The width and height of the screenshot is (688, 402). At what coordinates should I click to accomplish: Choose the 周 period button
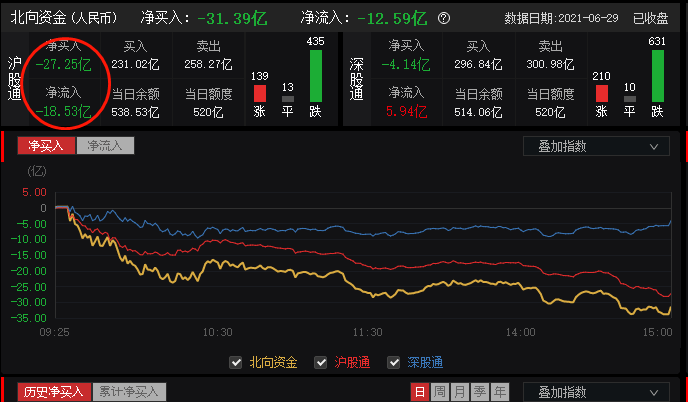439,392
